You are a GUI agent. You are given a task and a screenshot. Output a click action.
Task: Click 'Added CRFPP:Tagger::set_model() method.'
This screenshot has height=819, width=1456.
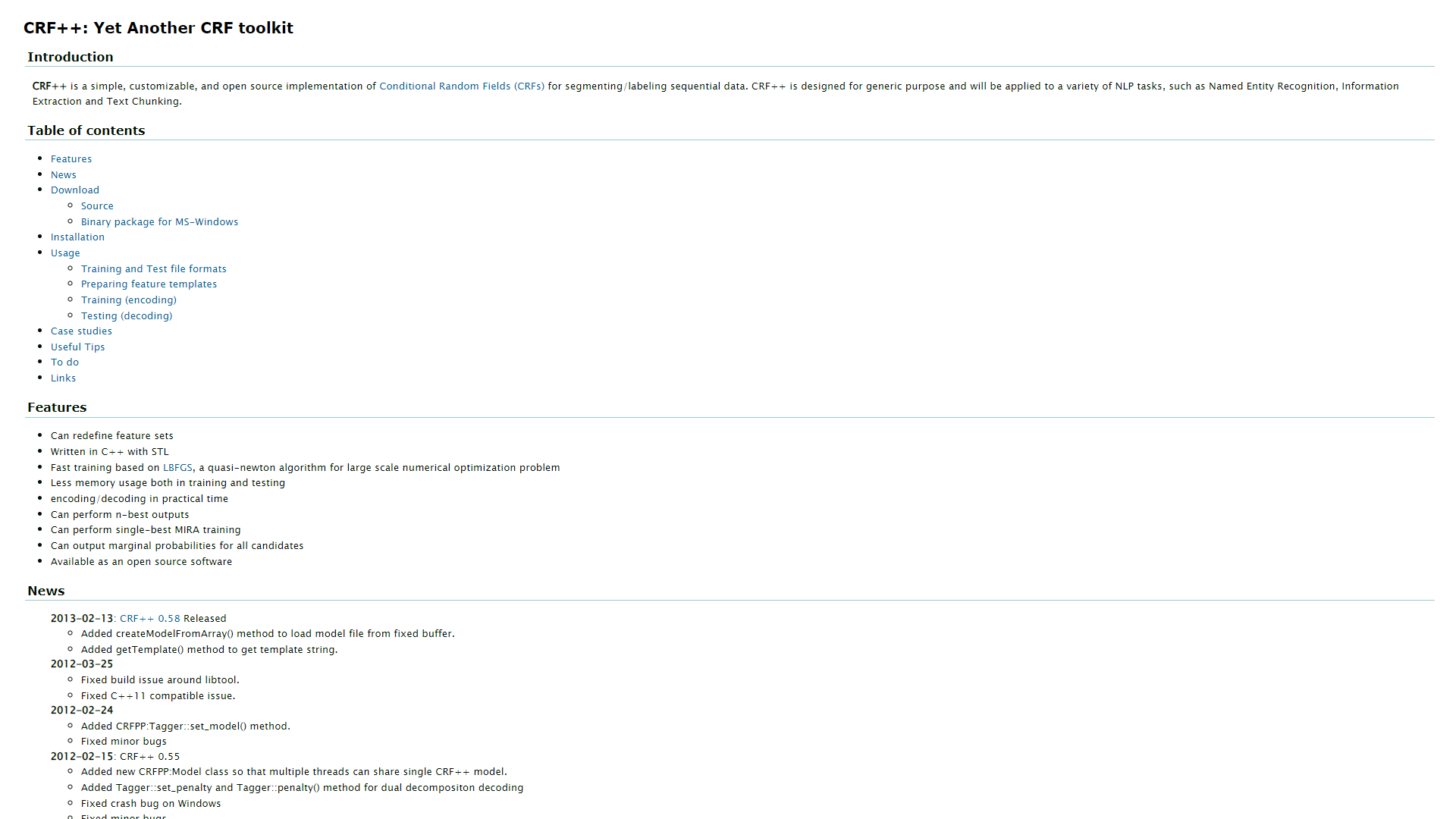(x=186, y=726)
